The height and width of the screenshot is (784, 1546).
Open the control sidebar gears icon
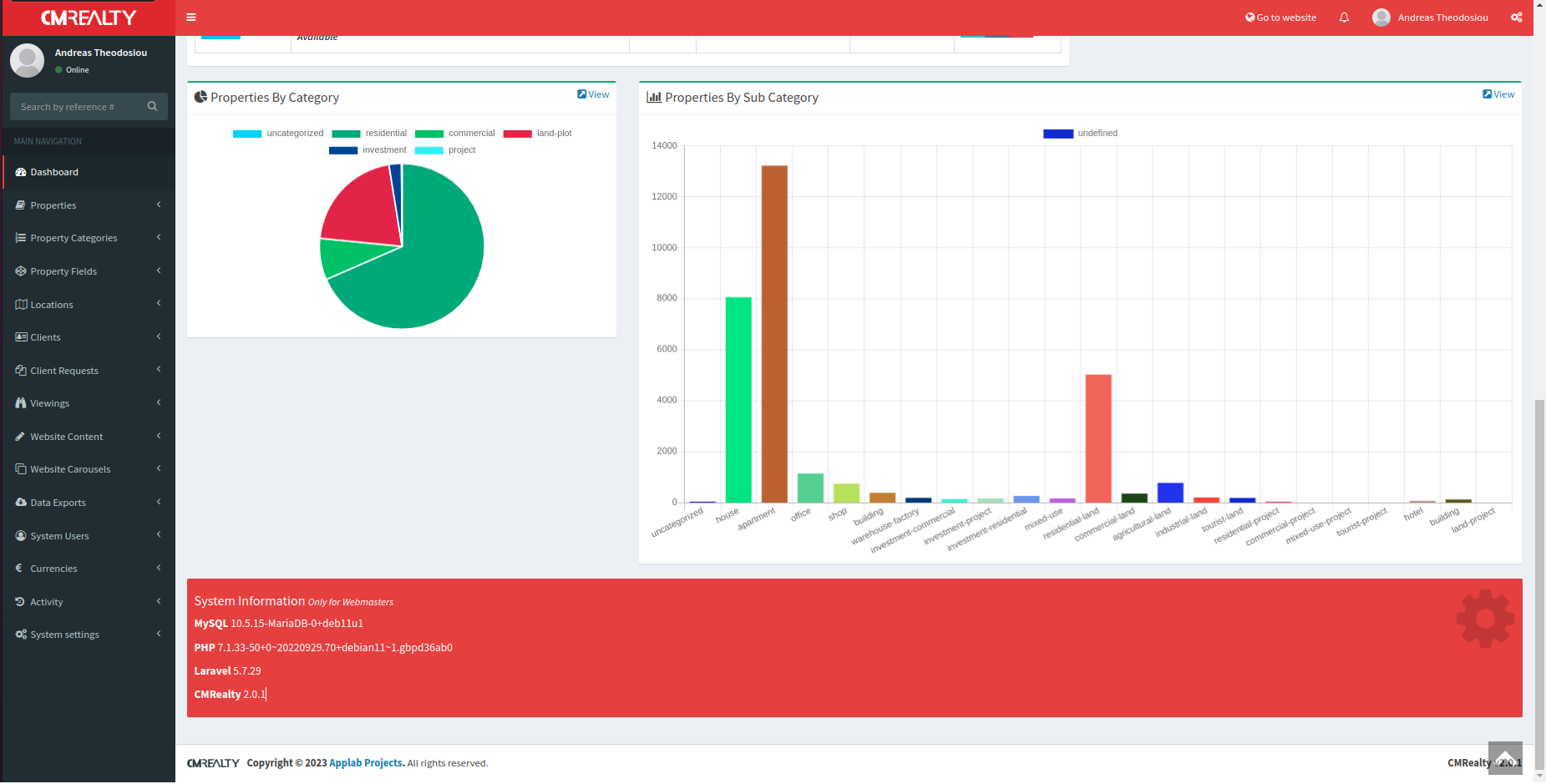click(1517, 18)
